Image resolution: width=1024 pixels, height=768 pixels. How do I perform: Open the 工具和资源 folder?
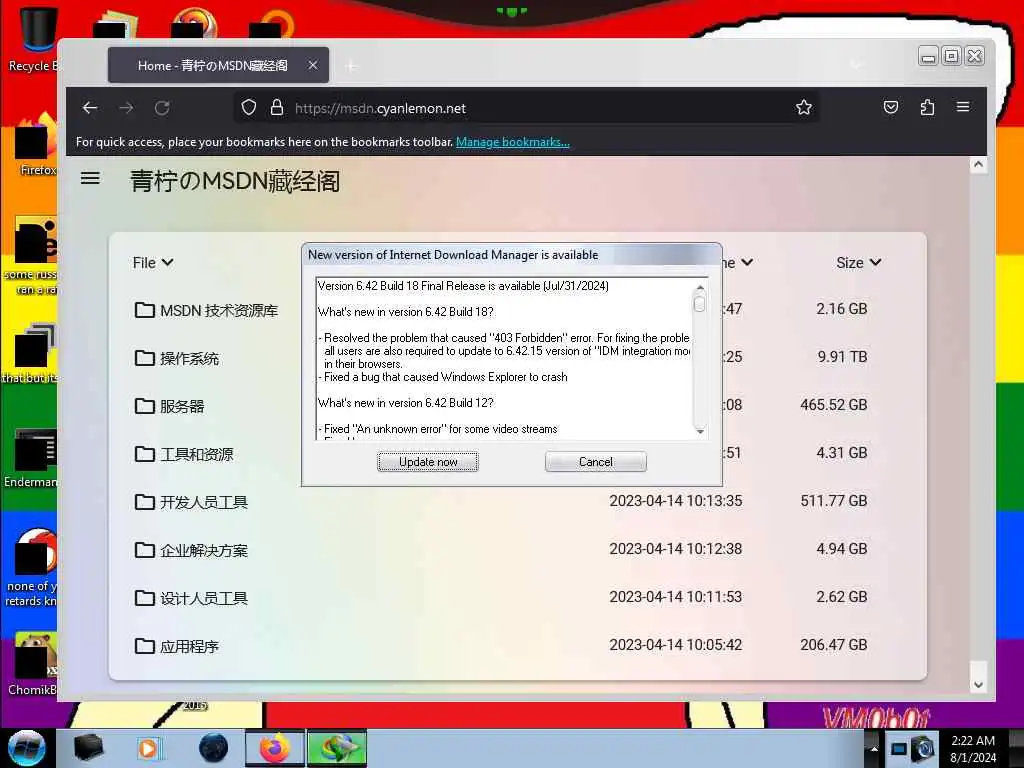[197, 454]
